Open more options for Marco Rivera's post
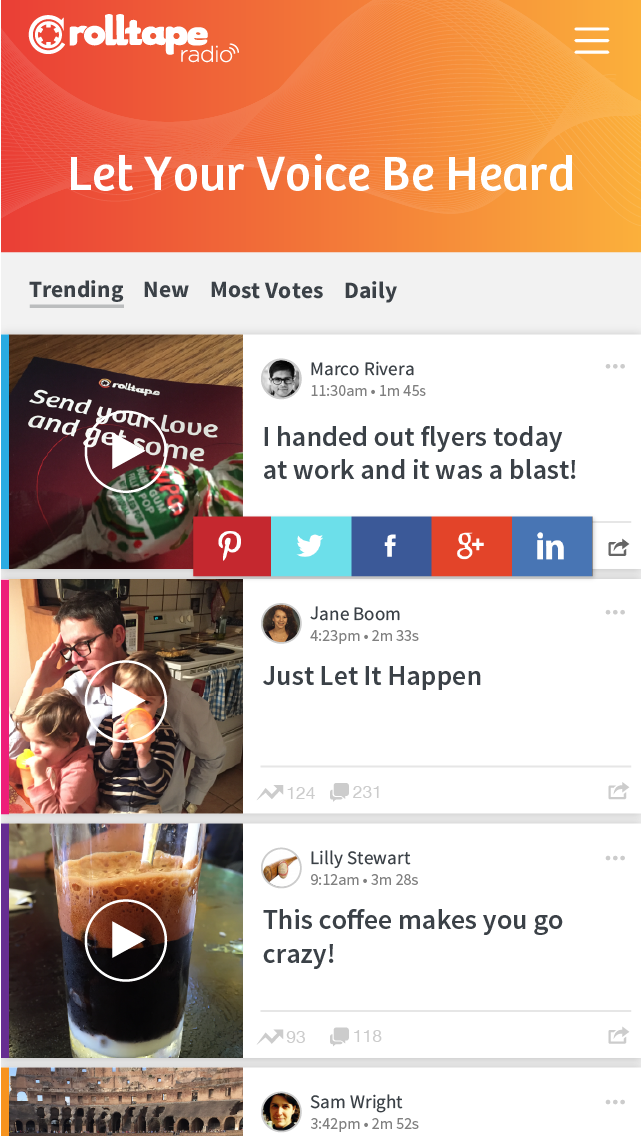 pos(615,367)
